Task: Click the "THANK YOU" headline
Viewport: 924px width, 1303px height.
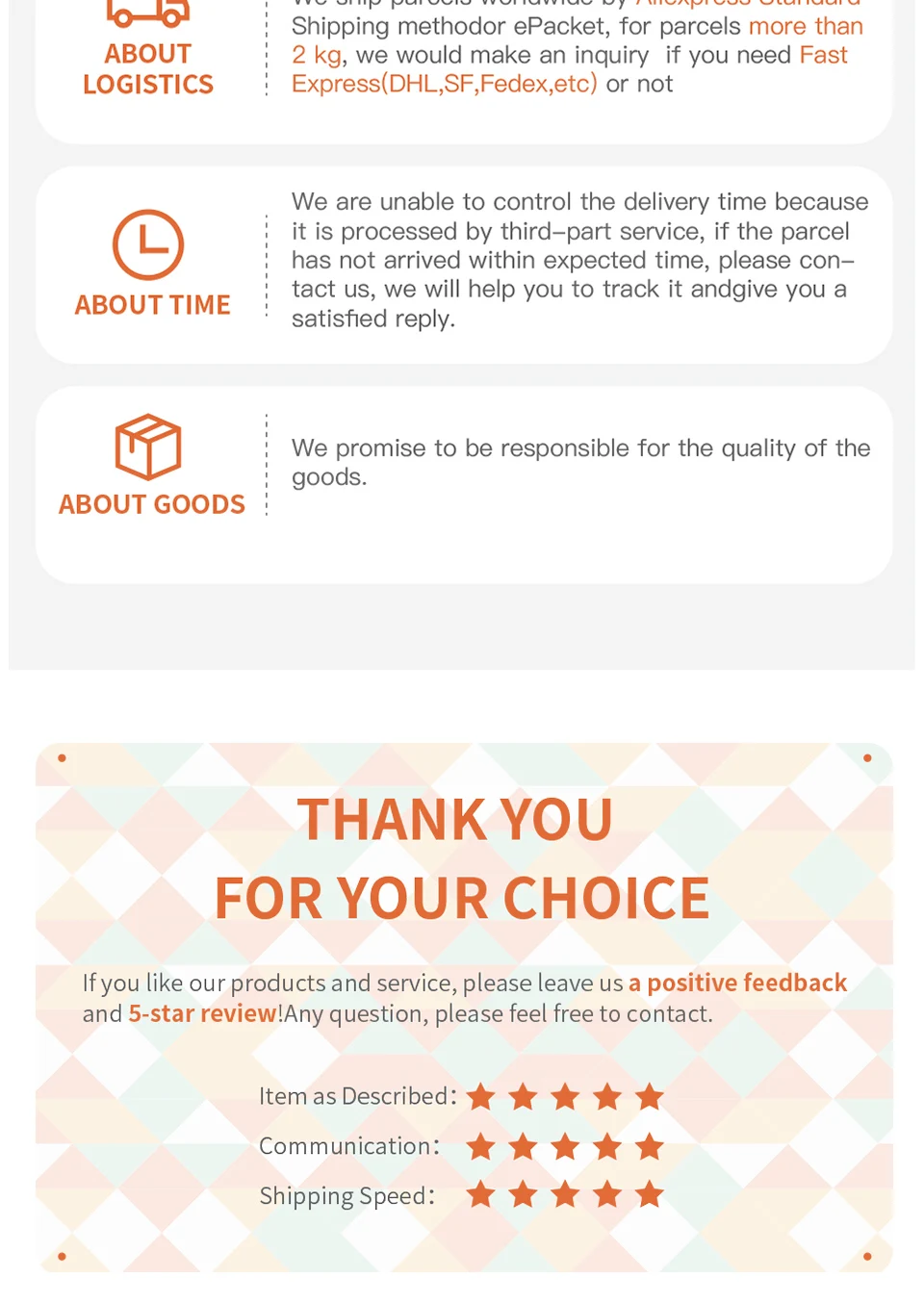Action: pos(454,820)
